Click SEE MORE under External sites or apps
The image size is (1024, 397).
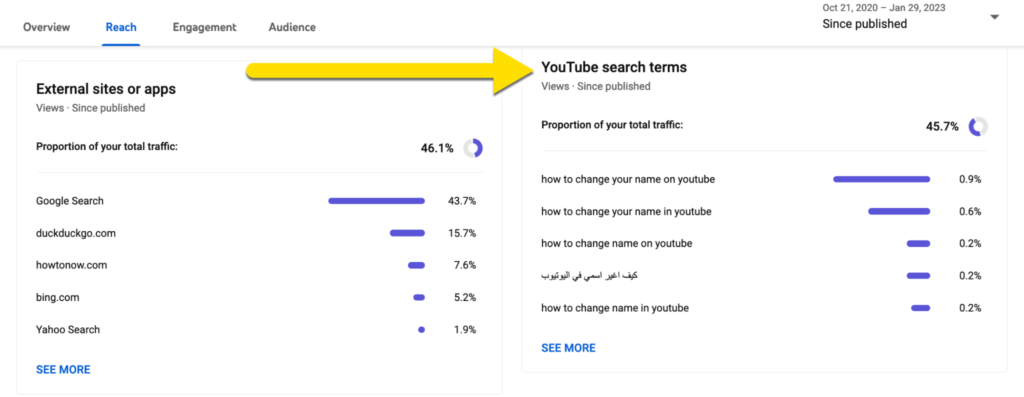coord(63,370)
